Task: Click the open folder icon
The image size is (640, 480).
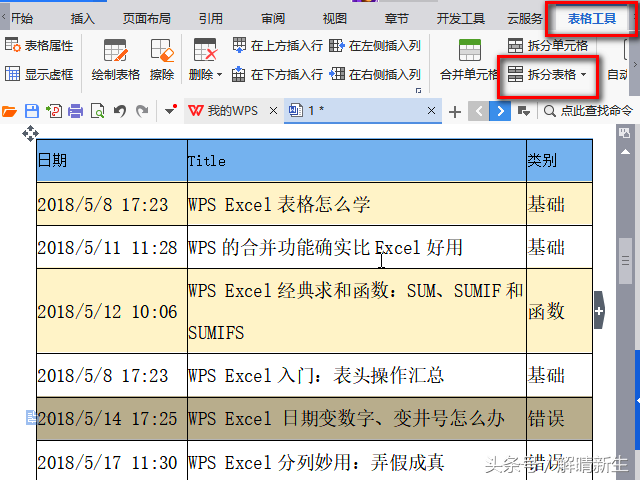Action: 10,111
